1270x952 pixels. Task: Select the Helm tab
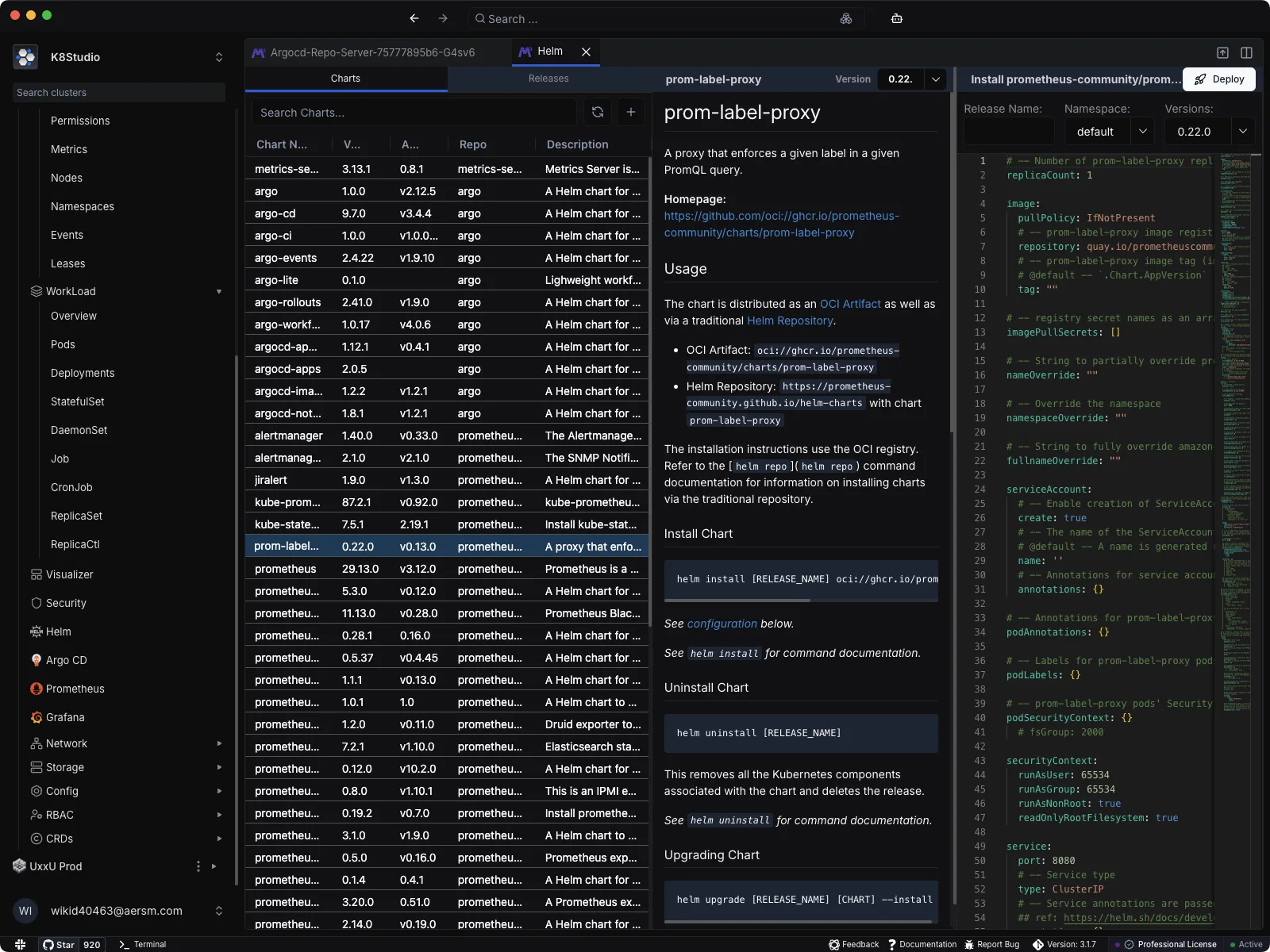[x=550, y=52]
